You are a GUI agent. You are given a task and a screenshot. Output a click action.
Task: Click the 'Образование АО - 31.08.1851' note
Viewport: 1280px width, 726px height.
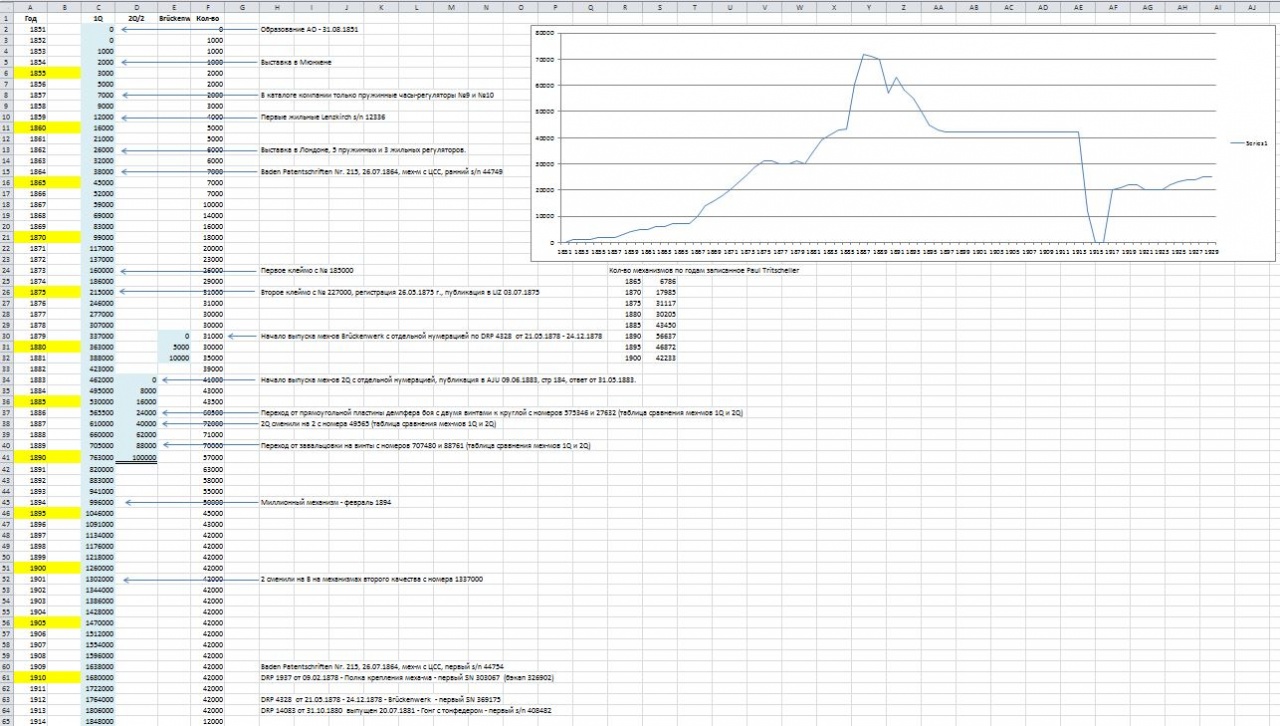(x=309, y=30)
